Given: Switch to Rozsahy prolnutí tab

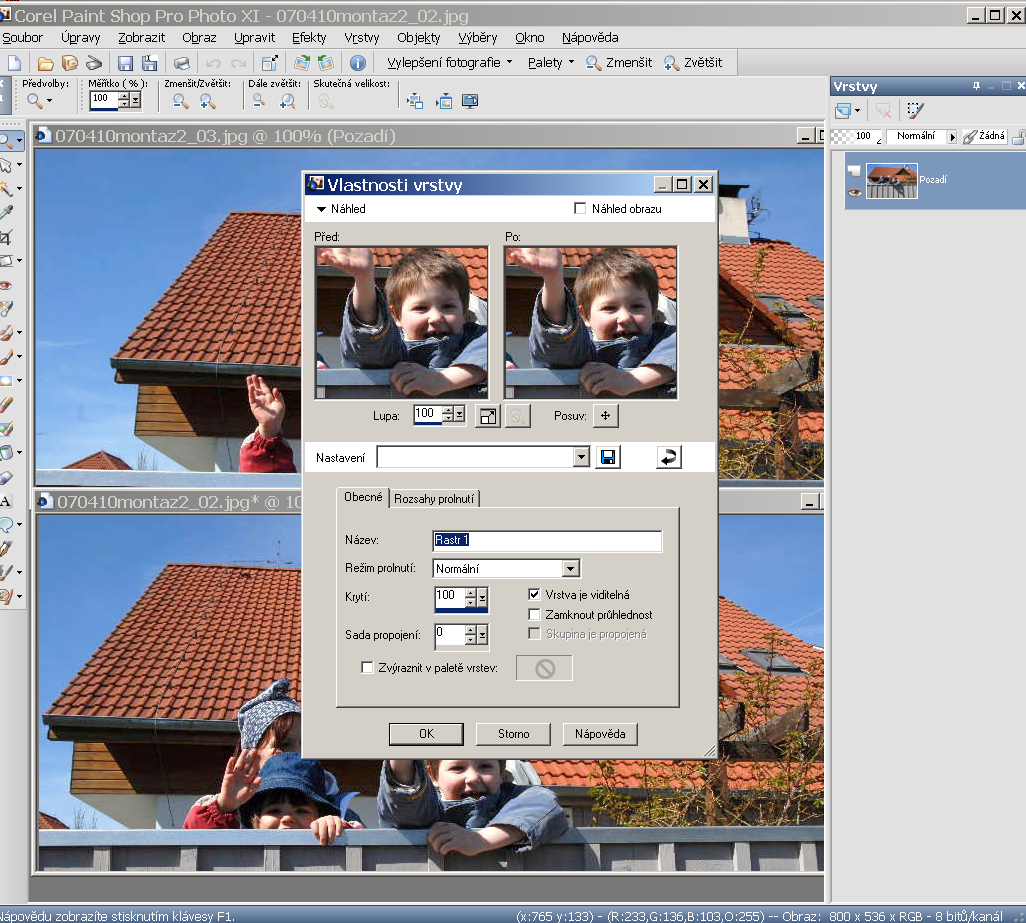Looking at the screenshot, I should 435,499.
